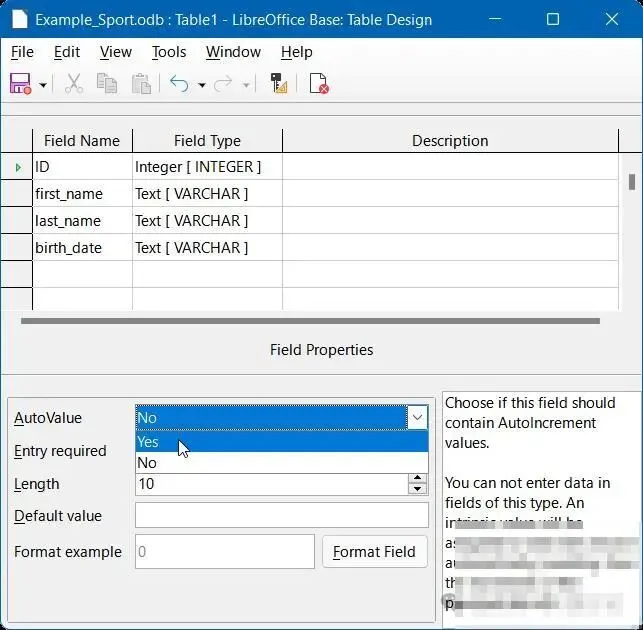Viewport: 643px width, 630px height.
Task: Open the Help menu
Action: tap(296, 52)
